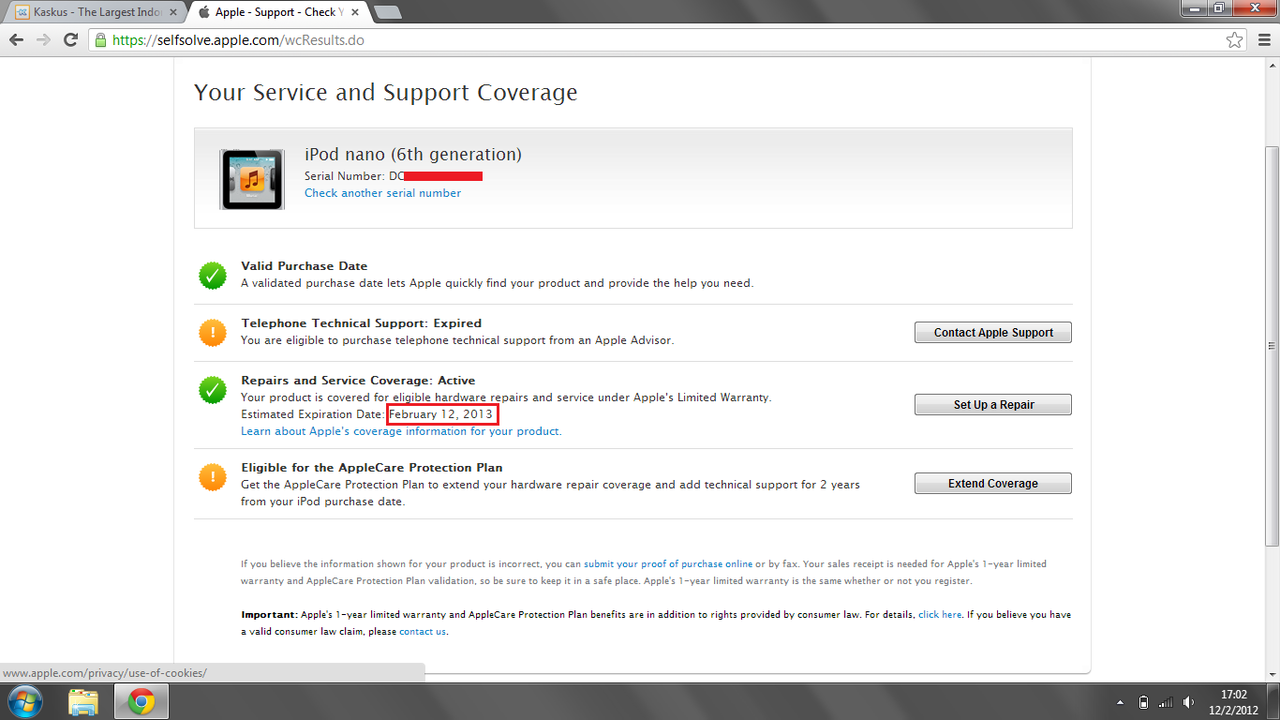This screenshot has height=720, width=1280.
Task: Minimize the Chrome window
Action: pos(1194,8)
